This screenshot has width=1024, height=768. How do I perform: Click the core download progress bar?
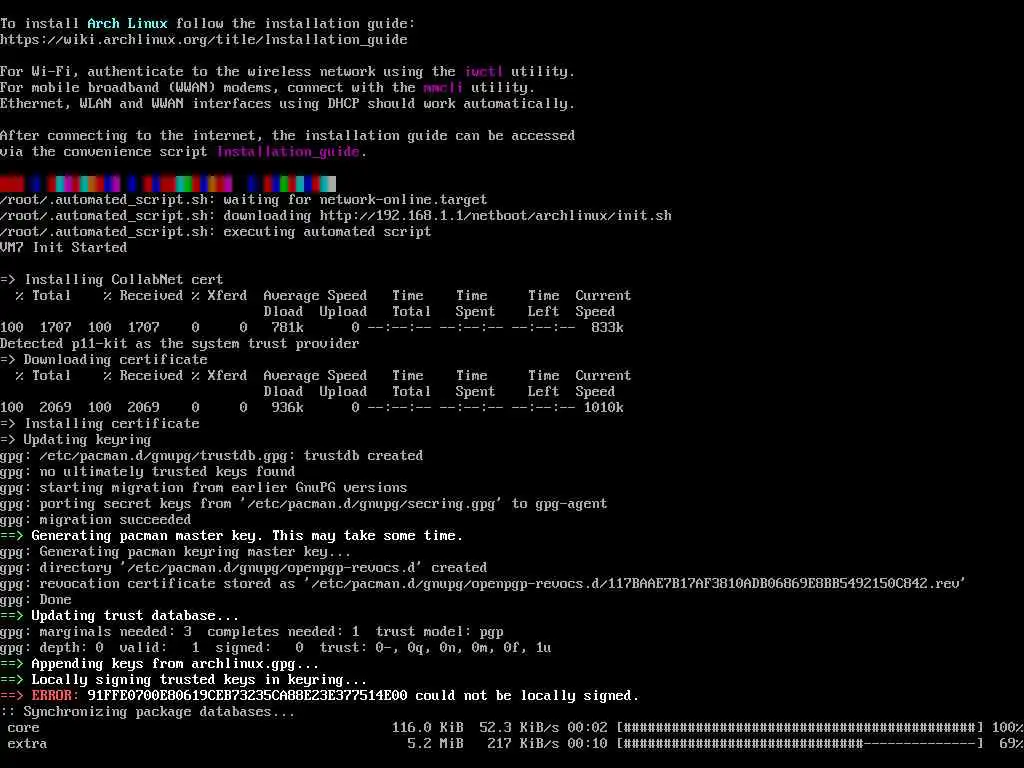coord(799,728)
